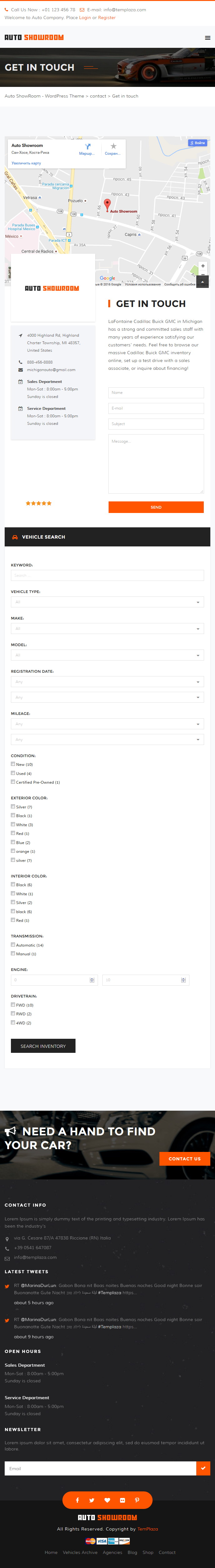Open the Make dropdown
This screenshot has width=215, height=1568.
pos(107,628)
